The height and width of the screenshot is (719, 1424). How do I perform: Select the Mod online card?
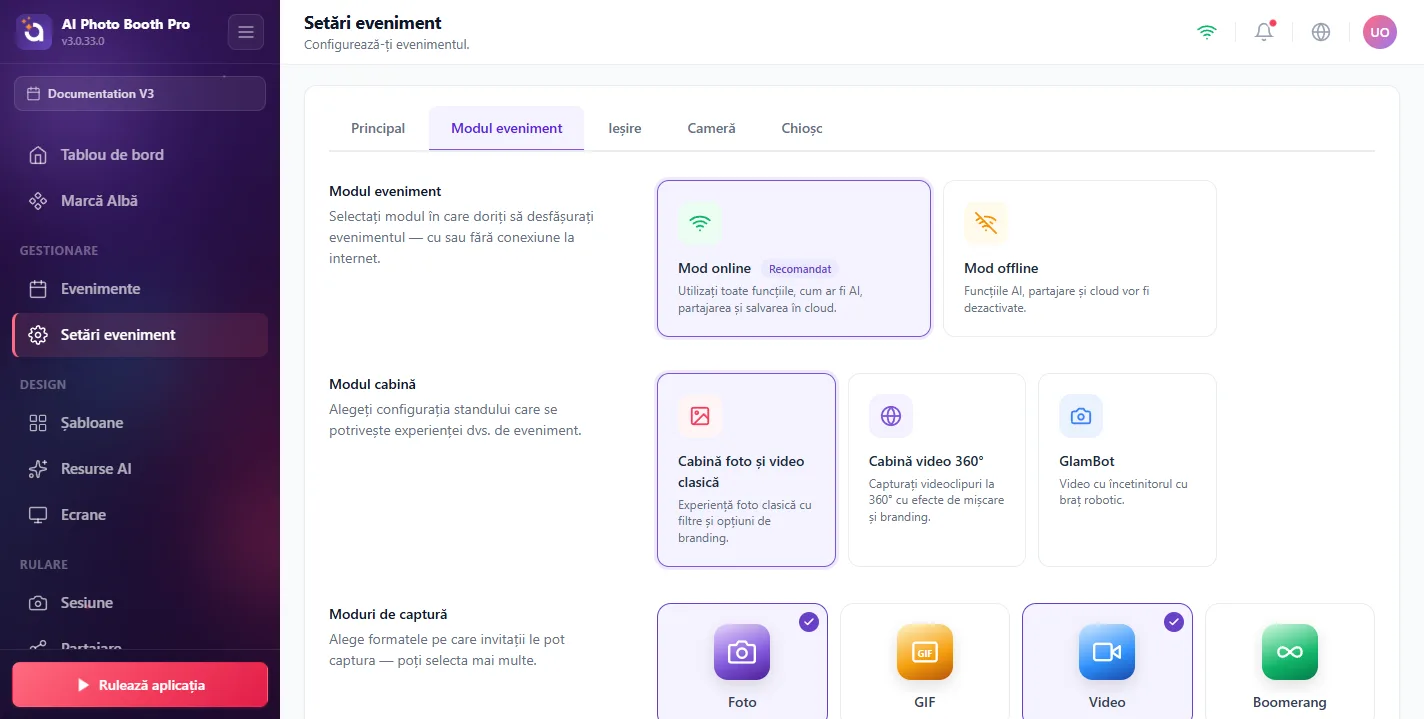coord(794,258)
